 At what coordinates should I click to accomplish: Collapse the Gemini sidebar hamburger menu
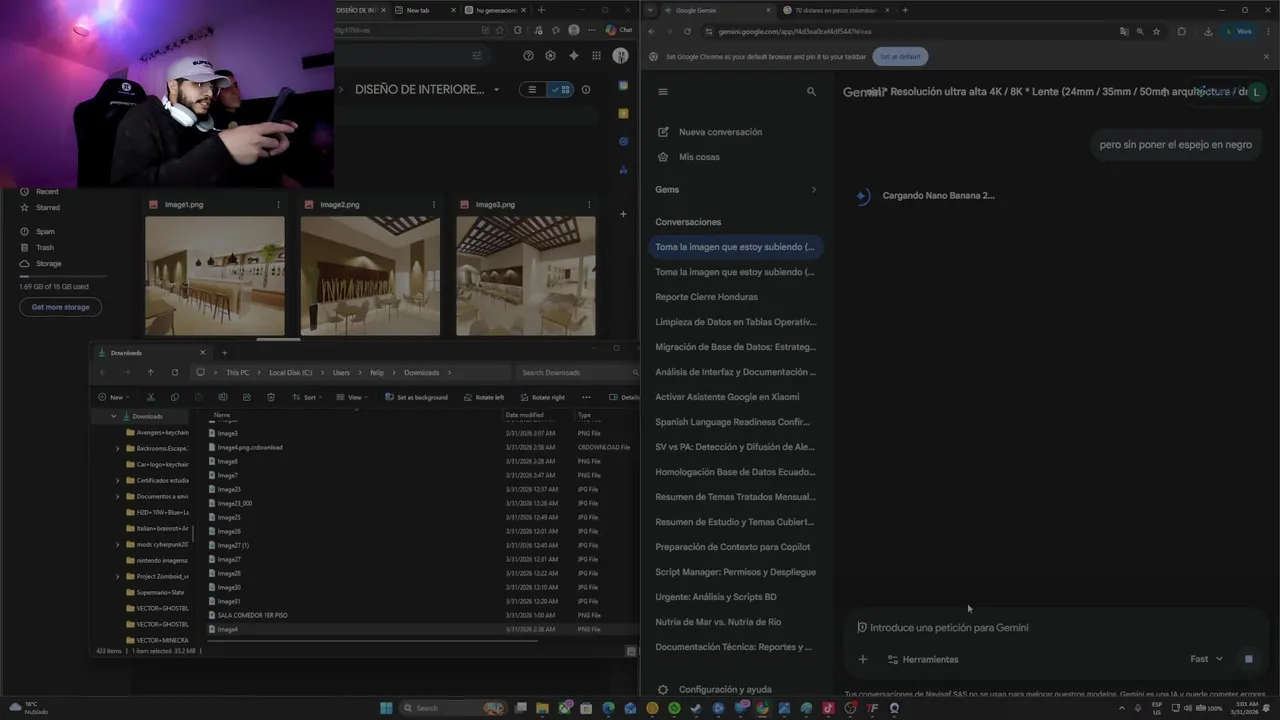point(662,91)
